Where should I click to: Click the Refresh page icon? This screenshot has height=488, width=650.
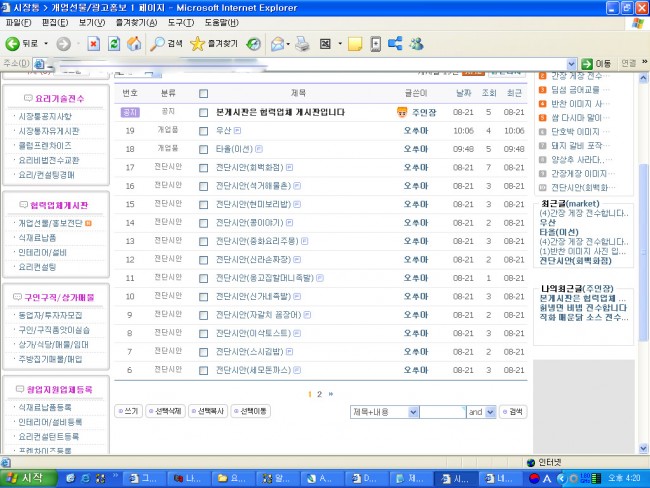[113, 44]
